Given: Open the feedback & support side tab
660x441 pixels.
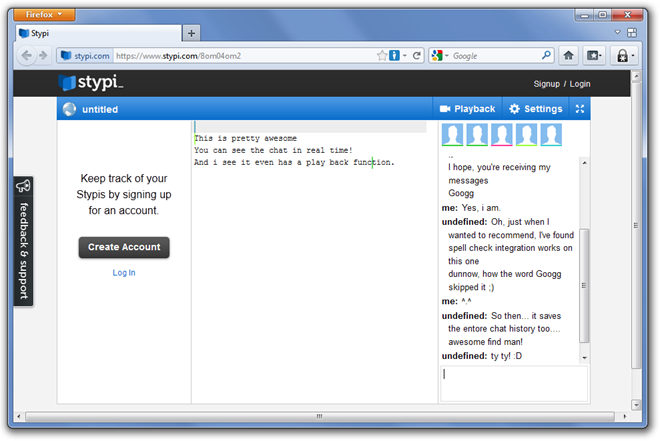Looking at the screenshot, I should pyautogui.click(x=23, y=240).
